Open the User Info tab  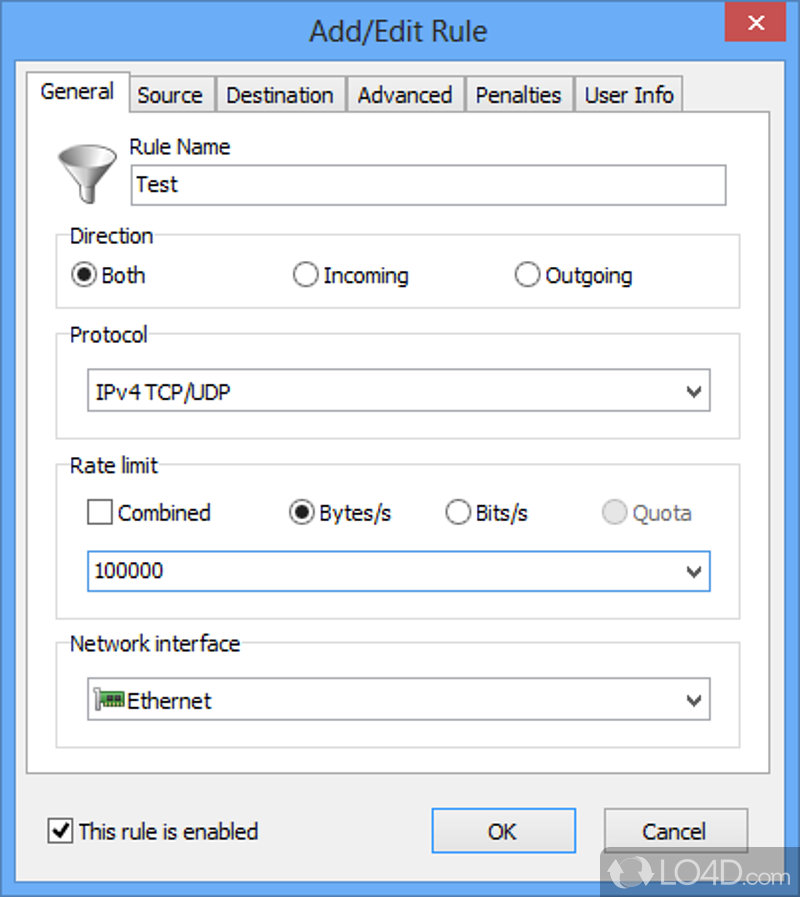629,95
